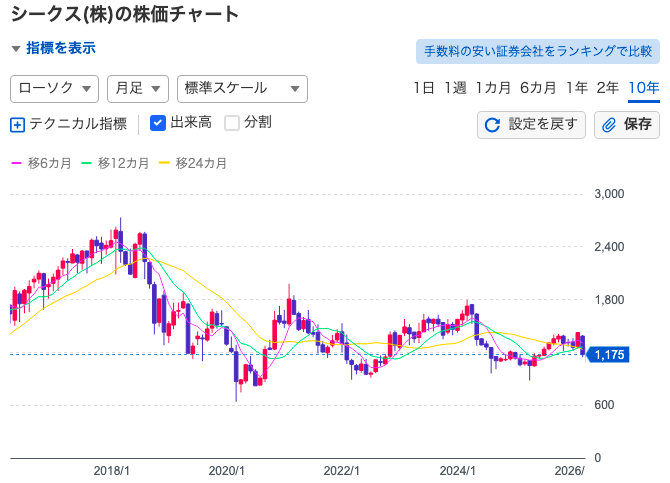Choose the 1年 range tab
The width and height of the screenshot is (670, 483).
(x=576, y=88)
